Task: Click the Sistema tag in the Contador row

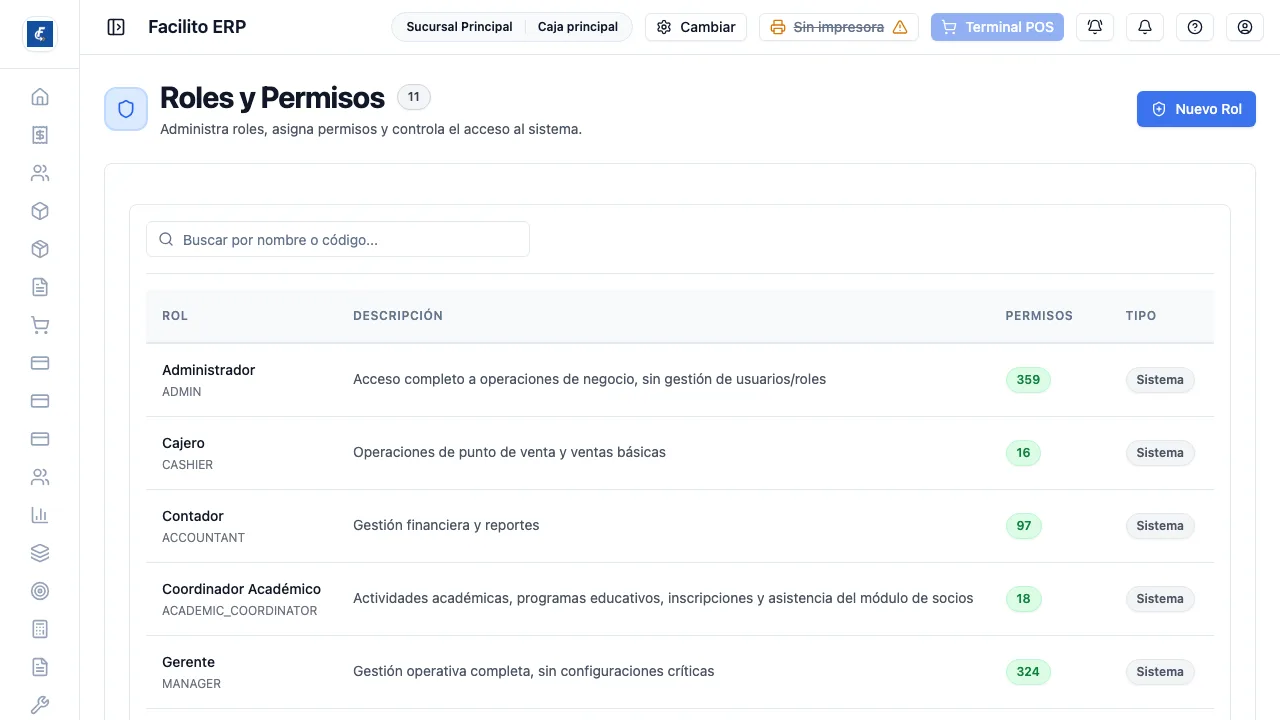Action: click(1160, 526)
